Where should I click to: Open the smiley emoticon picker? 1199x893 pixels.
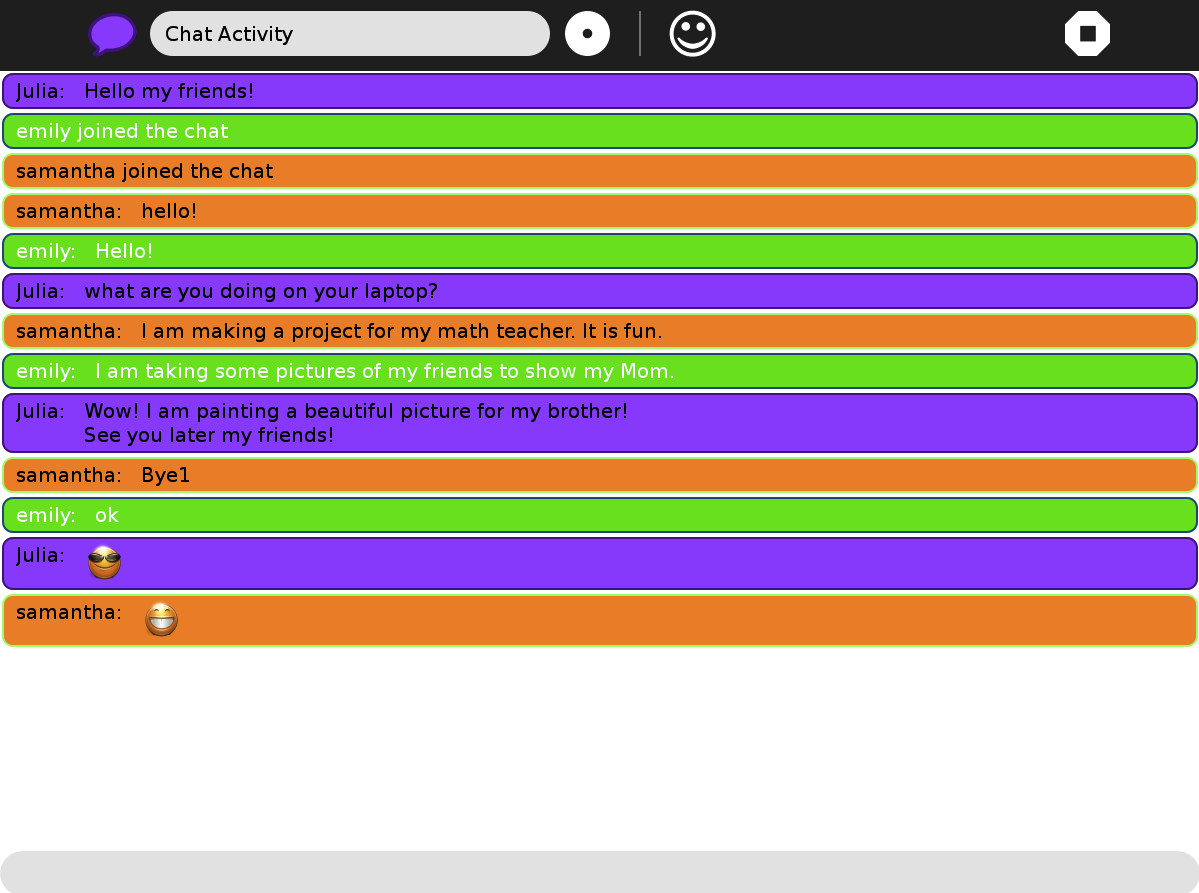[x=692, y=34]
